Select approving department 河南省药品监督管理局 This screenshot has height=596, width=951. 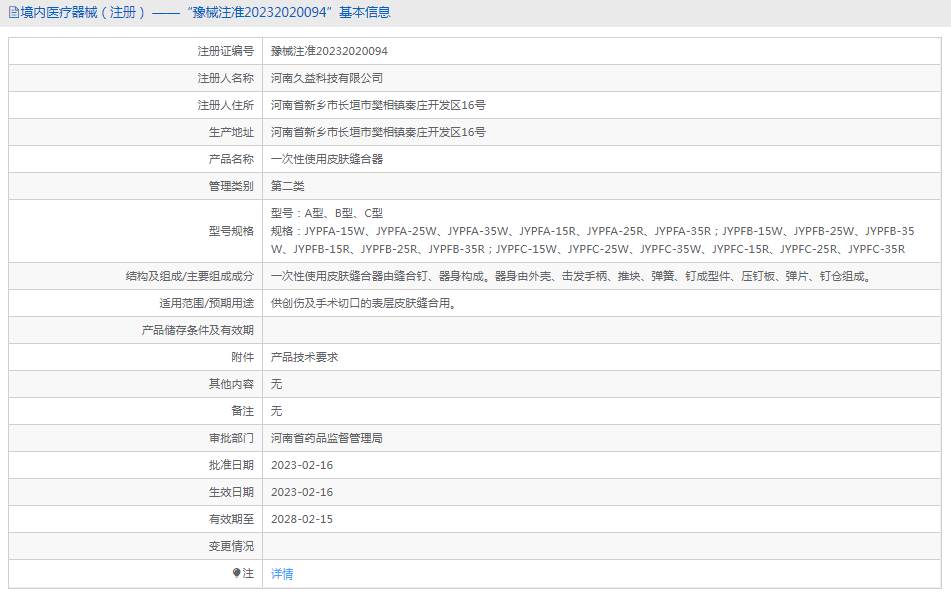point(327,438)
